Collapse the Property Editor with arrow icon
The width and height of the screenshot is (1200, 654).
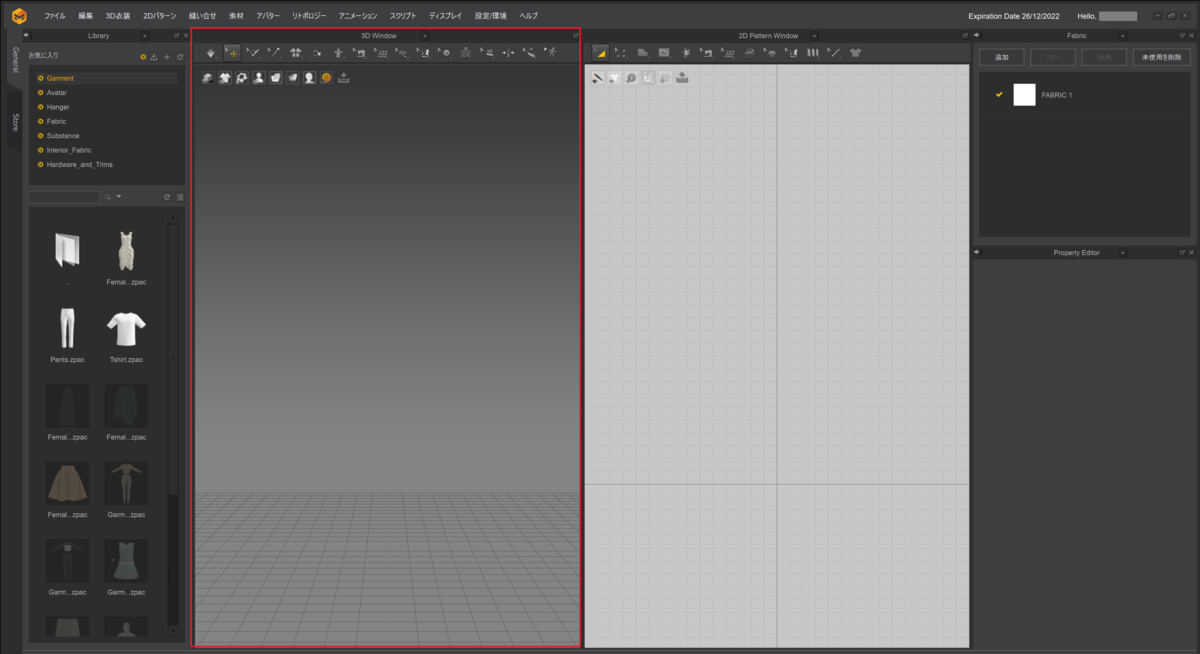point(978,253)
